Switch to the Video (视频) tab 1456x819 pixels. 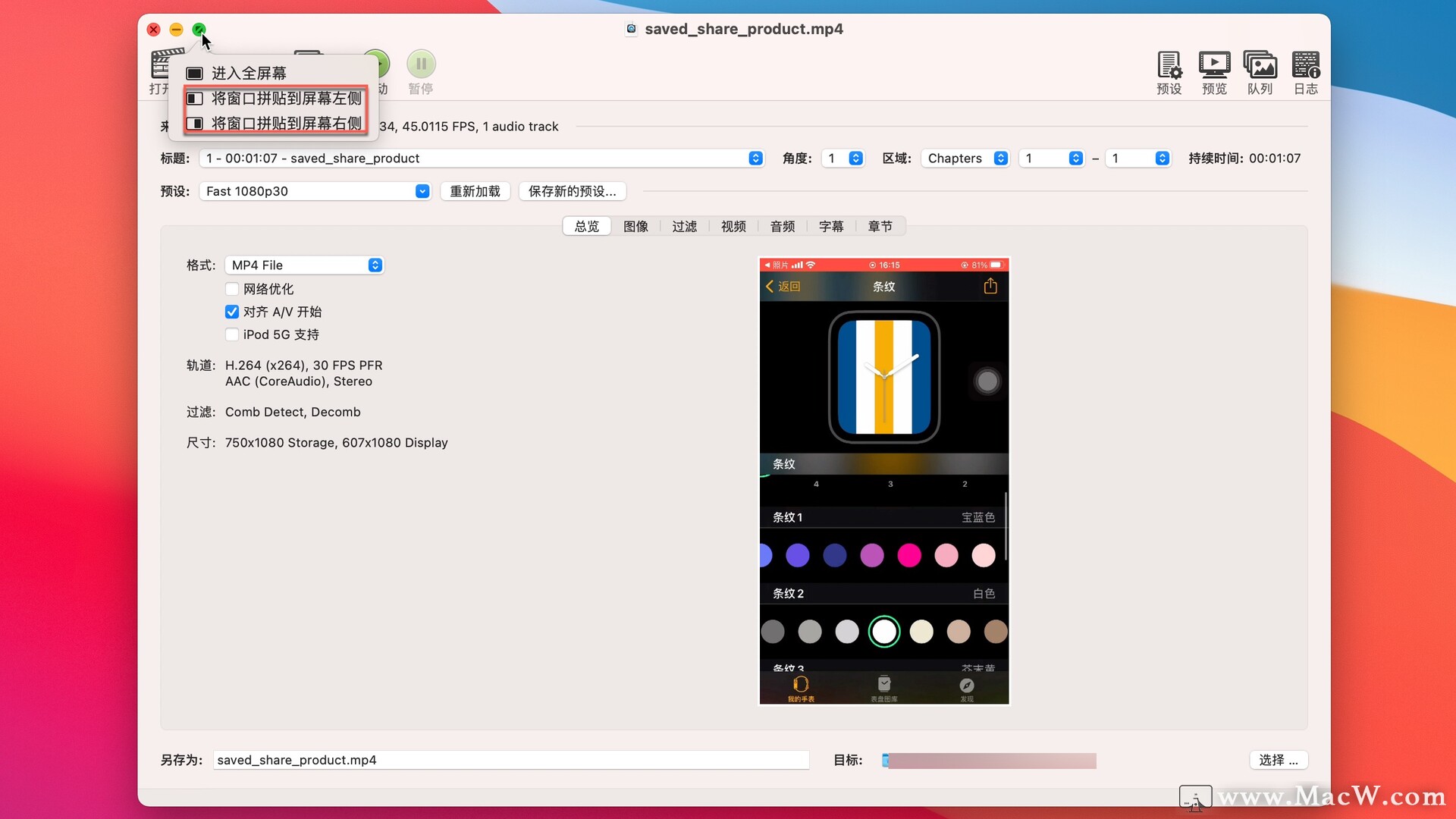[x=733, y=226]
